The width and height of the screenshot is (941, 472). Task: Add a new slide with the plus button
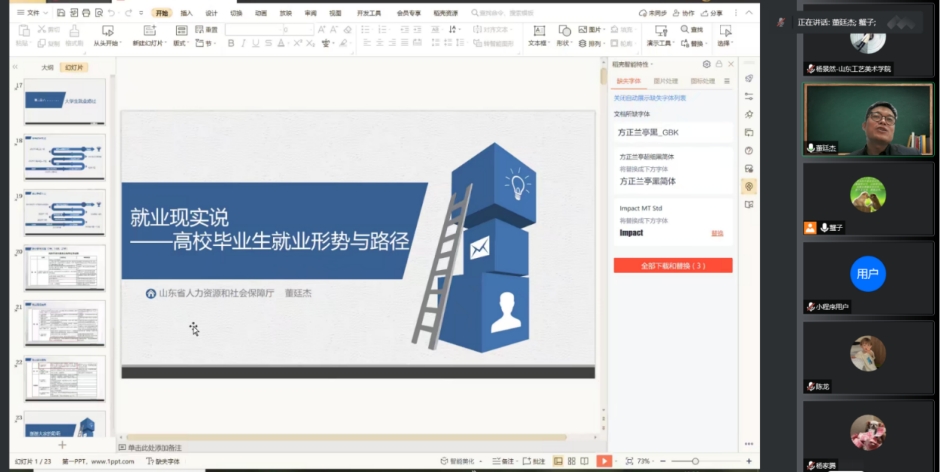(62, 444)
